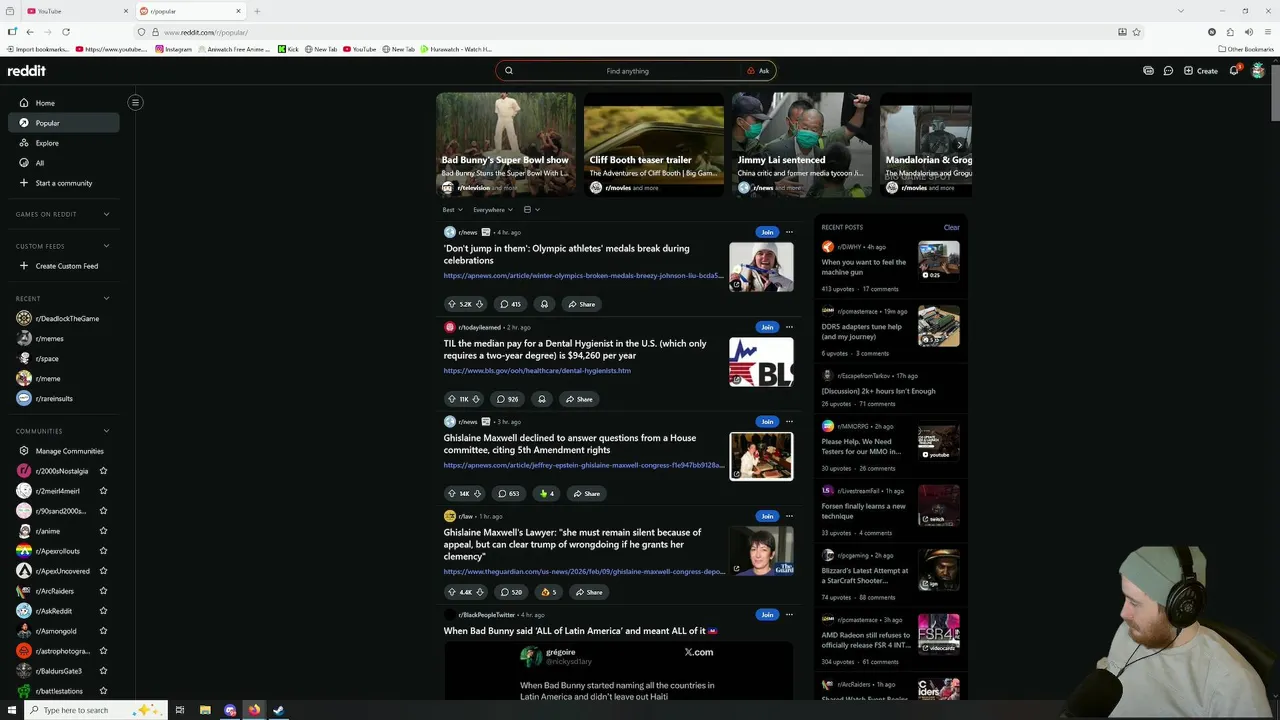
Task: Advance trending carousel with next arrow
Action: (x=959, y=145)
